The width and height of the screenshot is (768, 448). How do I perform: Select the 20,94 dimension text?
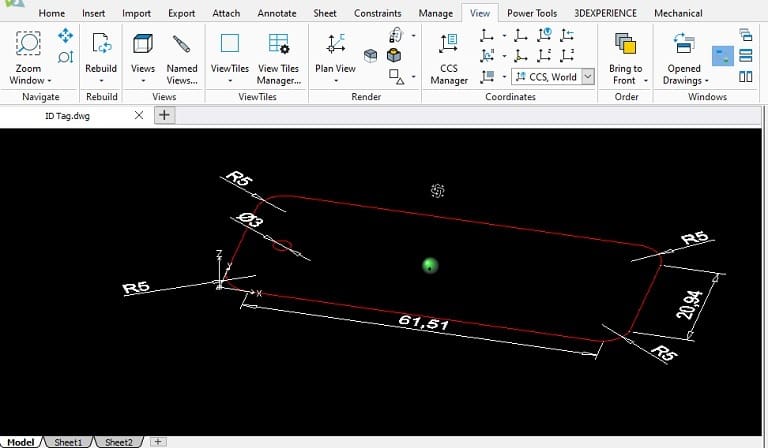[688, 305]
